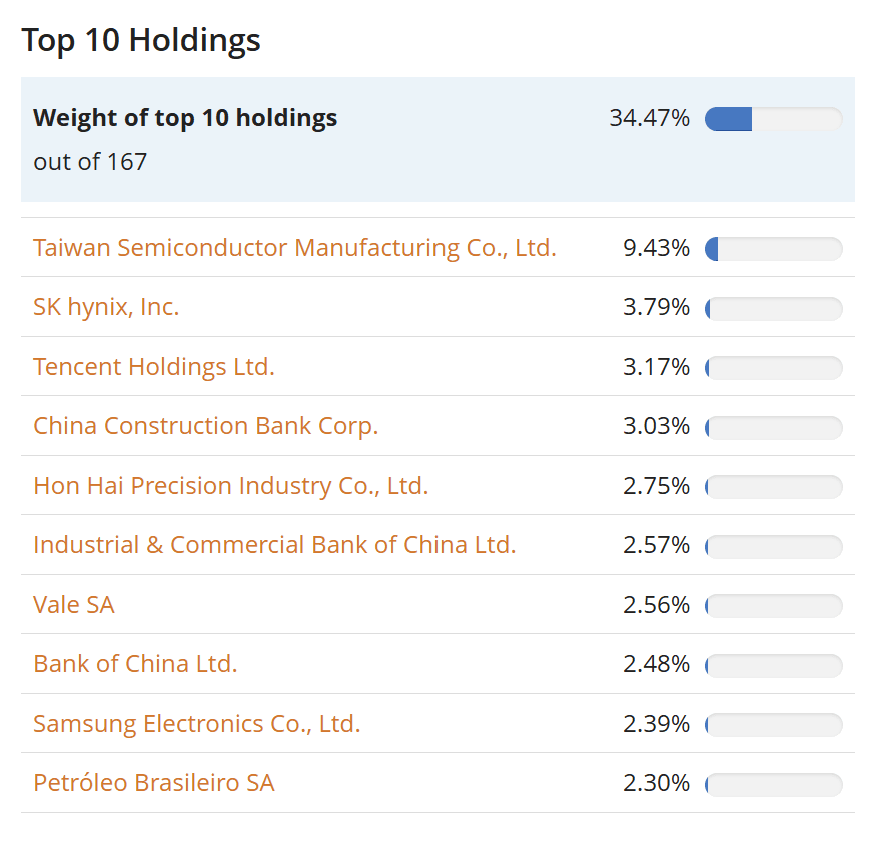Open China Construction Bank Corp. details
Screen dimensions: 870x844
[x=205, y=426]
